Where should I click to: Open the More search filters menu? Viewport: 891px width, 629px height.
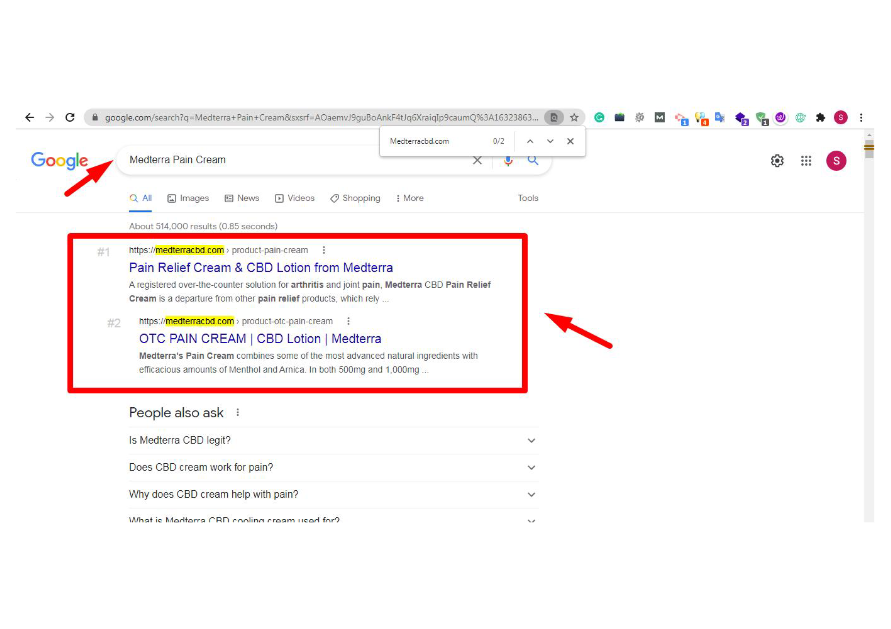(409, 198)
